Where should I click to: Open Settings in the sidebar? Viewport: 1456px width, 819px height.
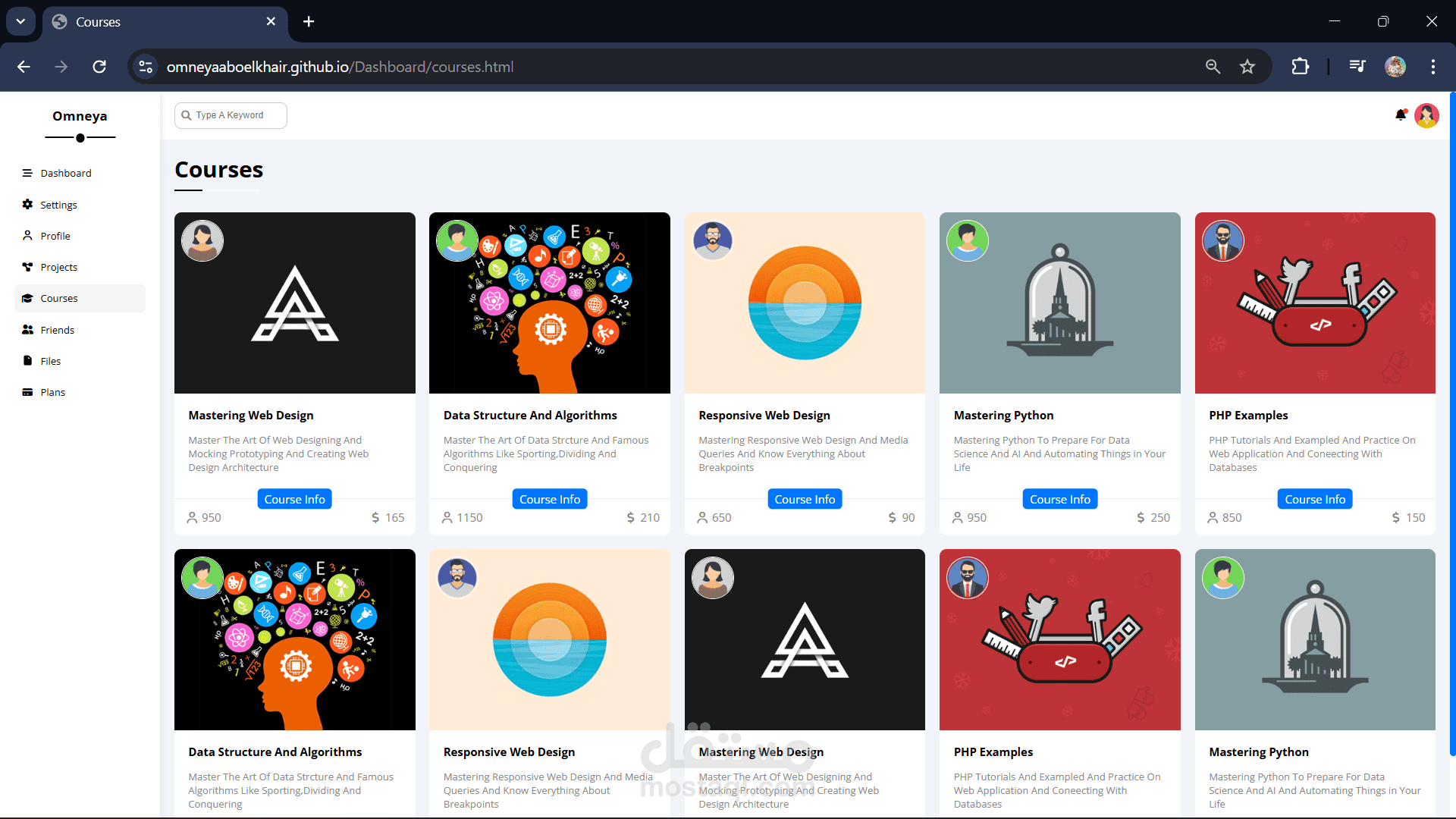coord(58,205)
